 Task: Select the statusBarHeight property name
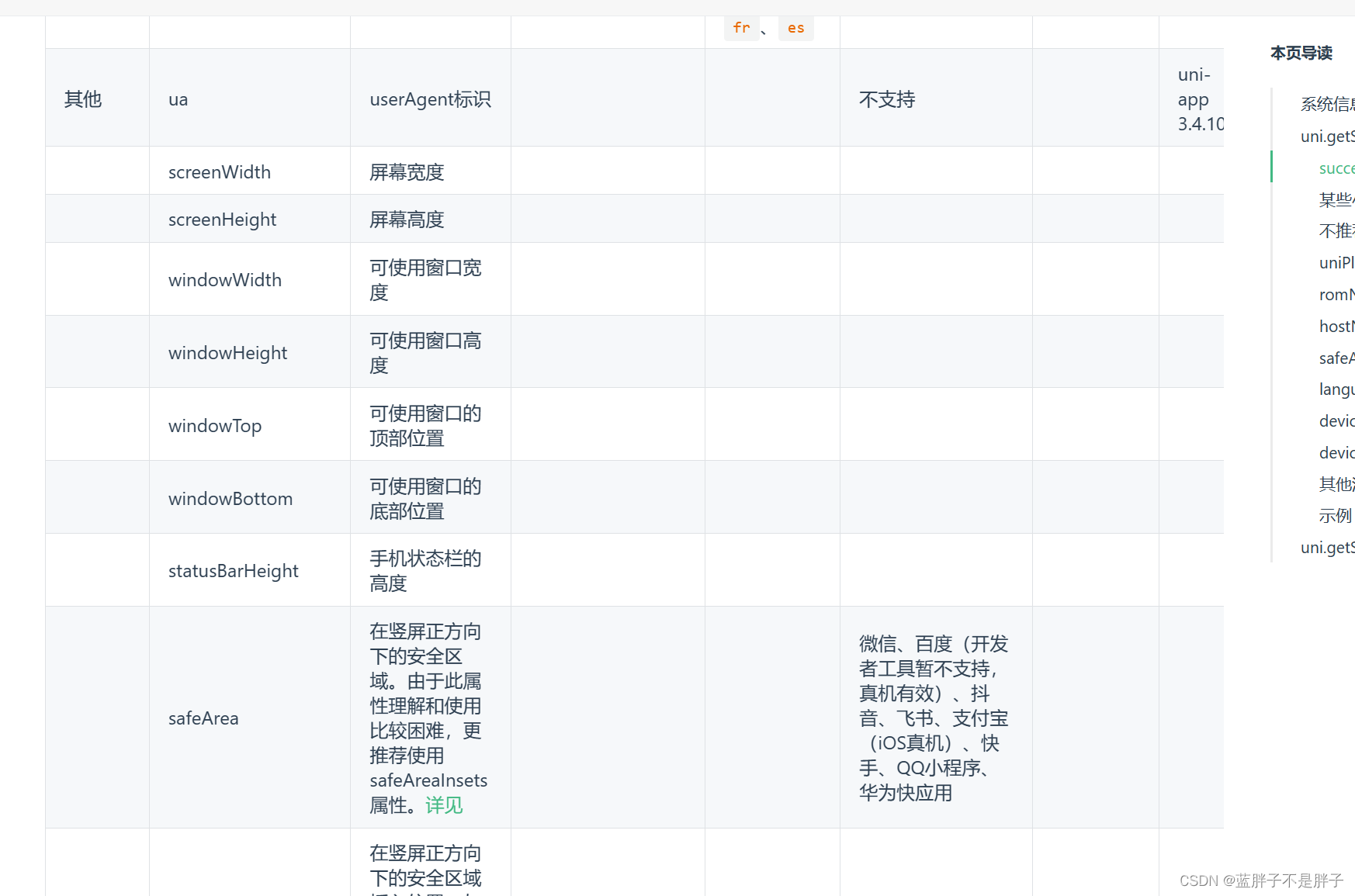coord(234,571)
